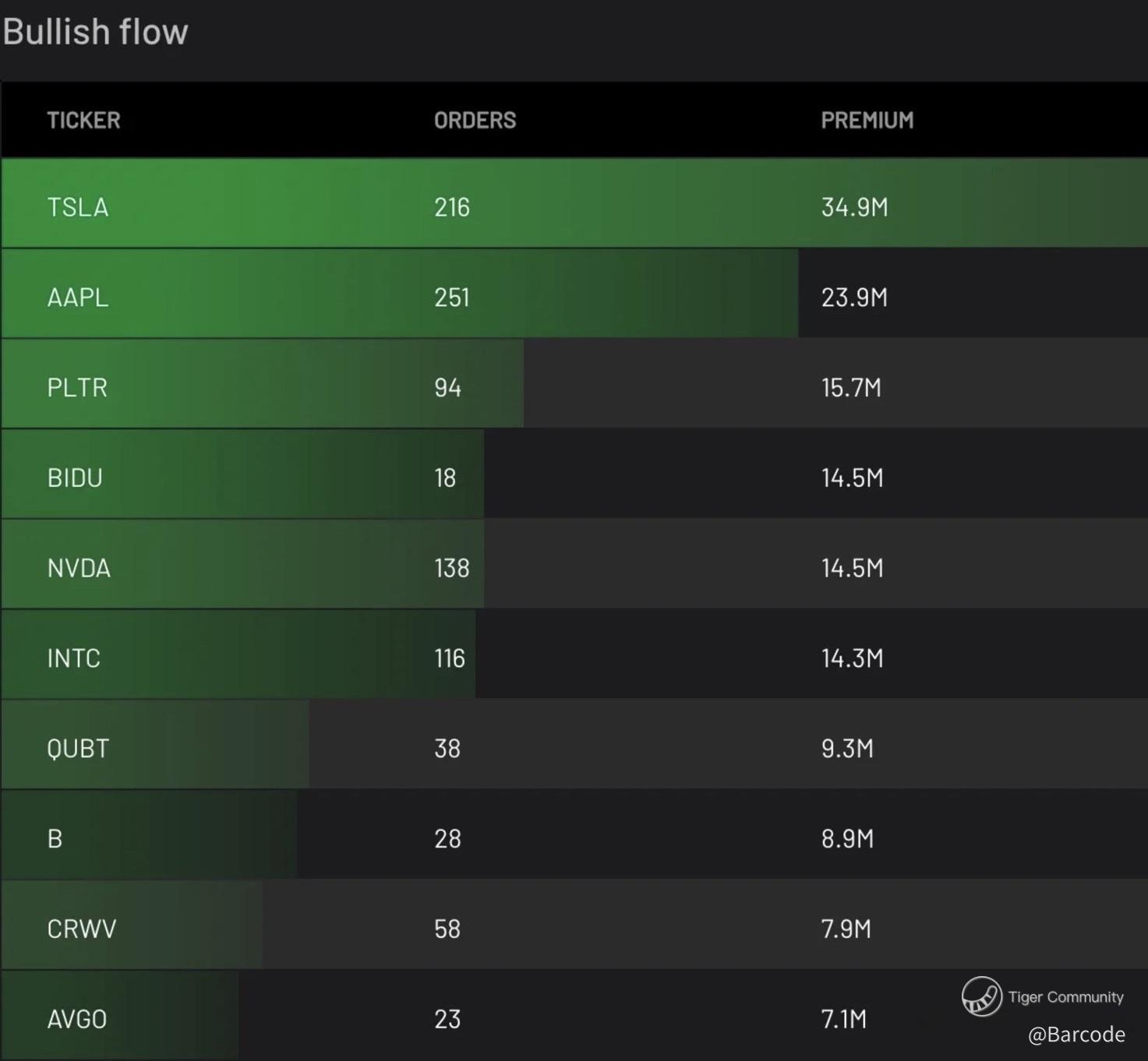Click the 34.9M premium value
This screenshot has height=1061, width=1148.
coord(854,207)
